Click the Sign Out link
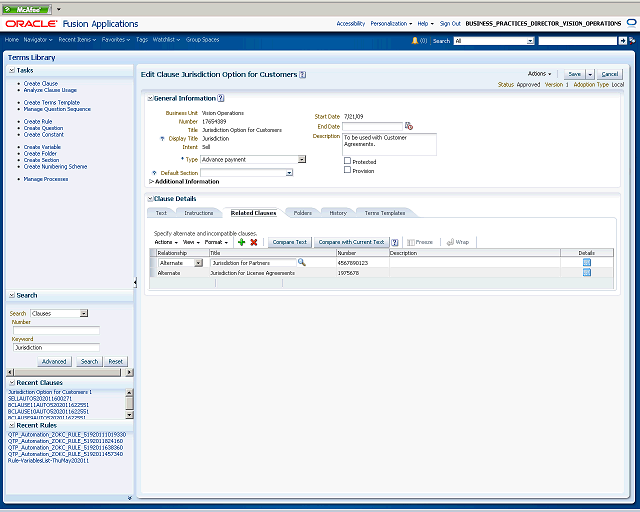Image resolution: width=640 pixels, height=512 pixels. pos(450,24)
